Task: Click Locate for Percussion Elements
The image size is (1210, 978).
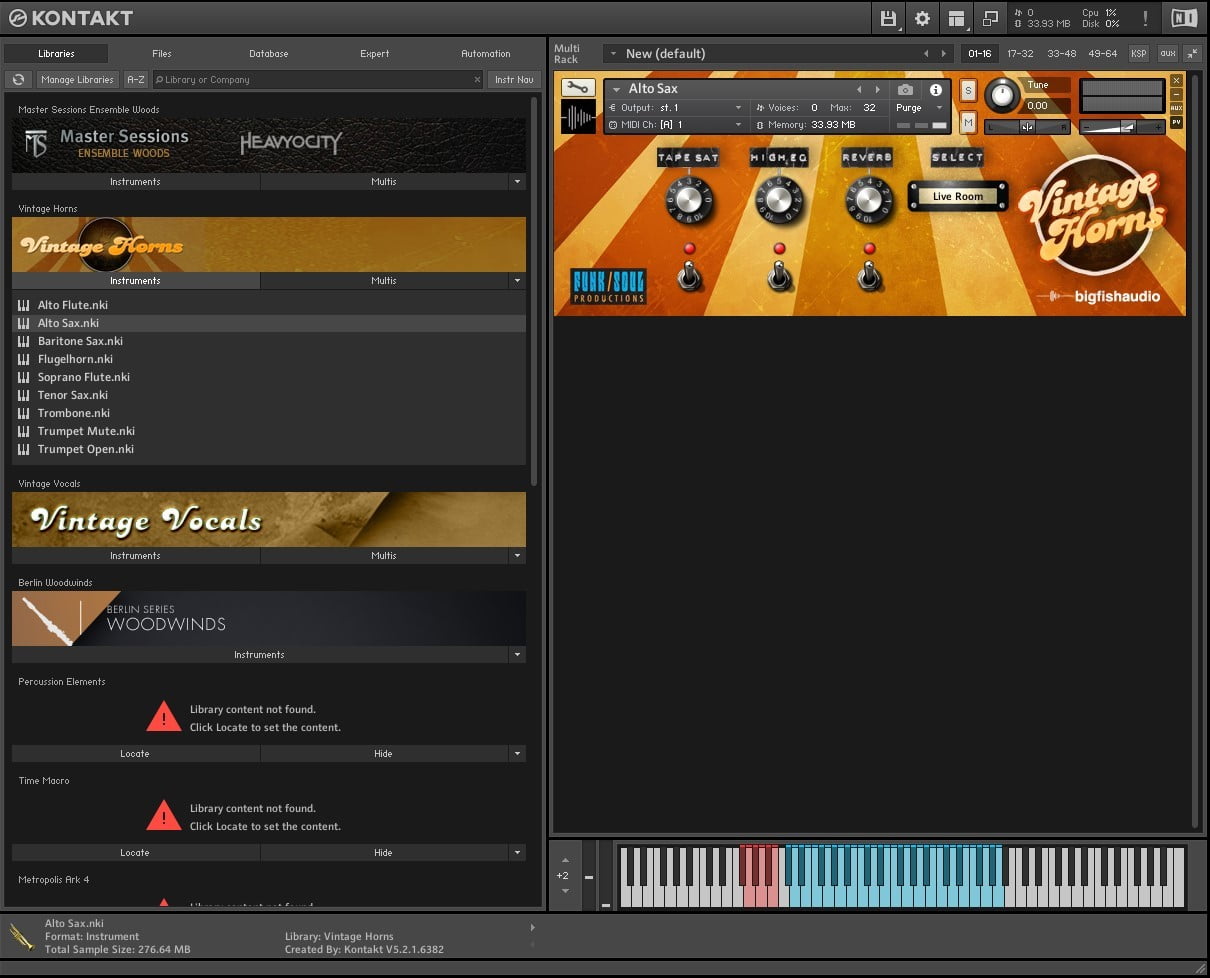Action: 135,754
